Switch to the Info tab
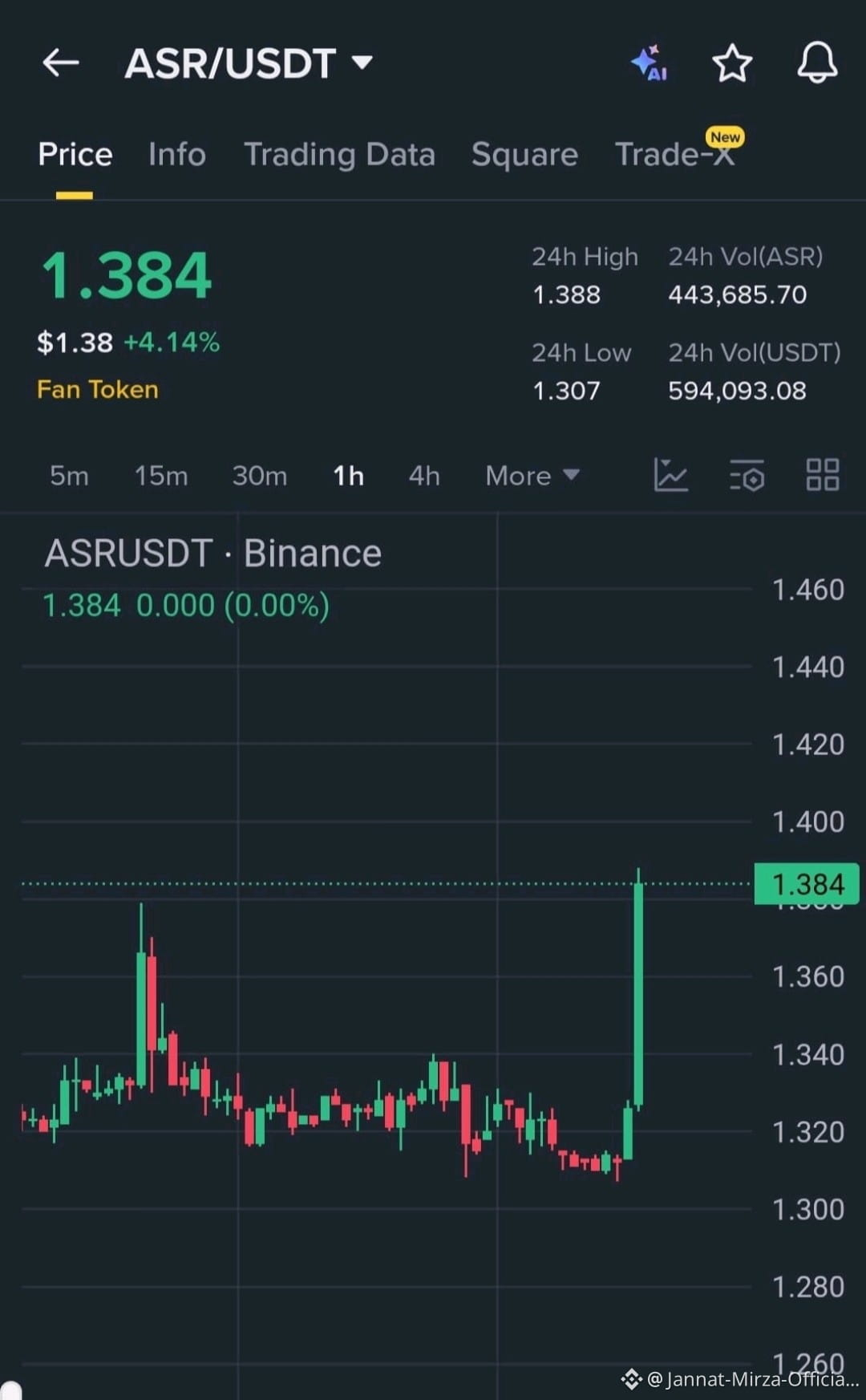This screenshot has height=1400, width=866. click(x=177, y=154)
